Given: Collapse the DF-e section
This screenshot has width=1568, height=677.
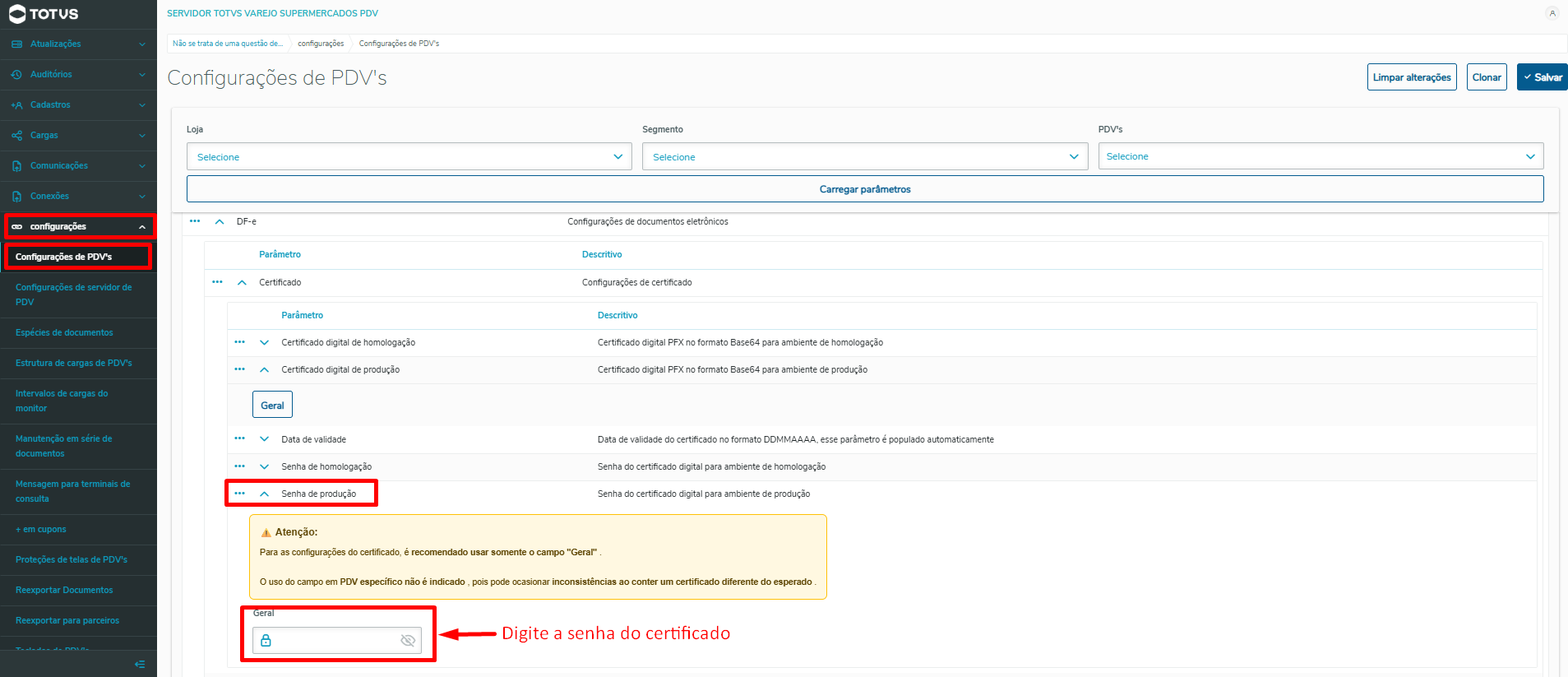Looking at the screenshot, I should click(220, 221).
